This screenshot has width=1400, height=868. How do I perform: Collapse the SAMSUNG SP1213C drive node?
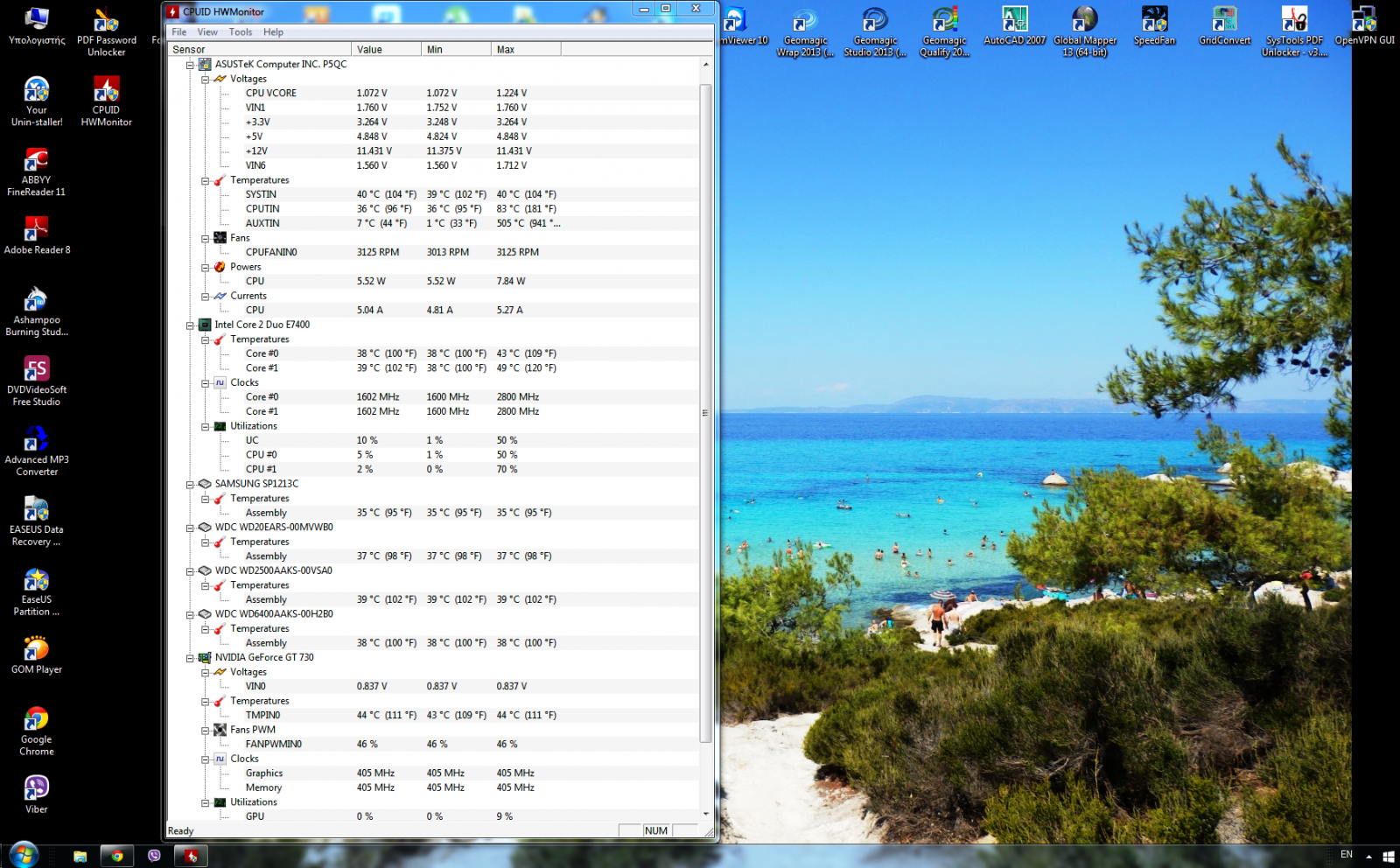click(x=190, y=485)
